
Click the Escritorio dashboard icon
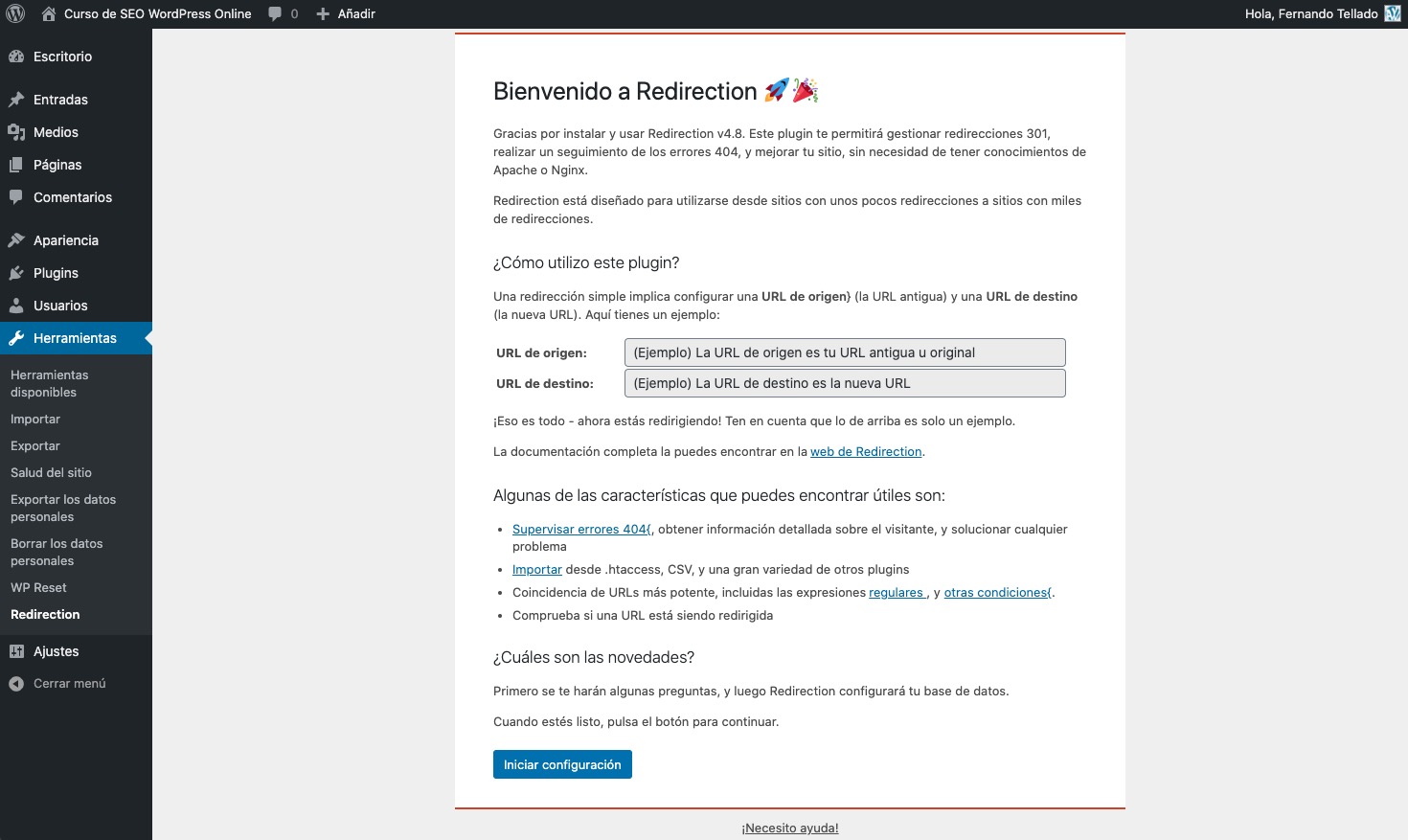pyautogui.click(x=16, y=57)
